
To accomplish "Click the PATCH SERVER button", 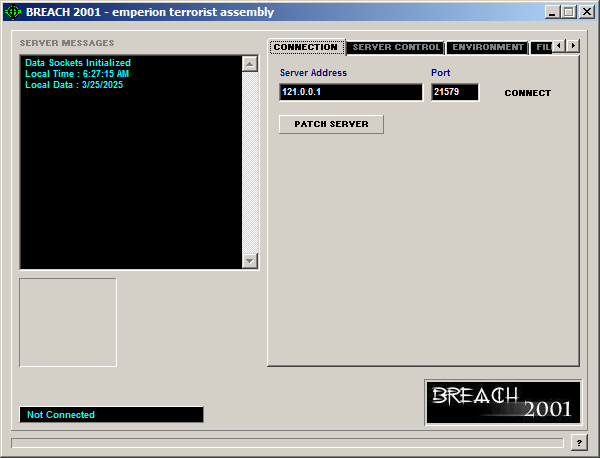I will [x=331, y=124].
